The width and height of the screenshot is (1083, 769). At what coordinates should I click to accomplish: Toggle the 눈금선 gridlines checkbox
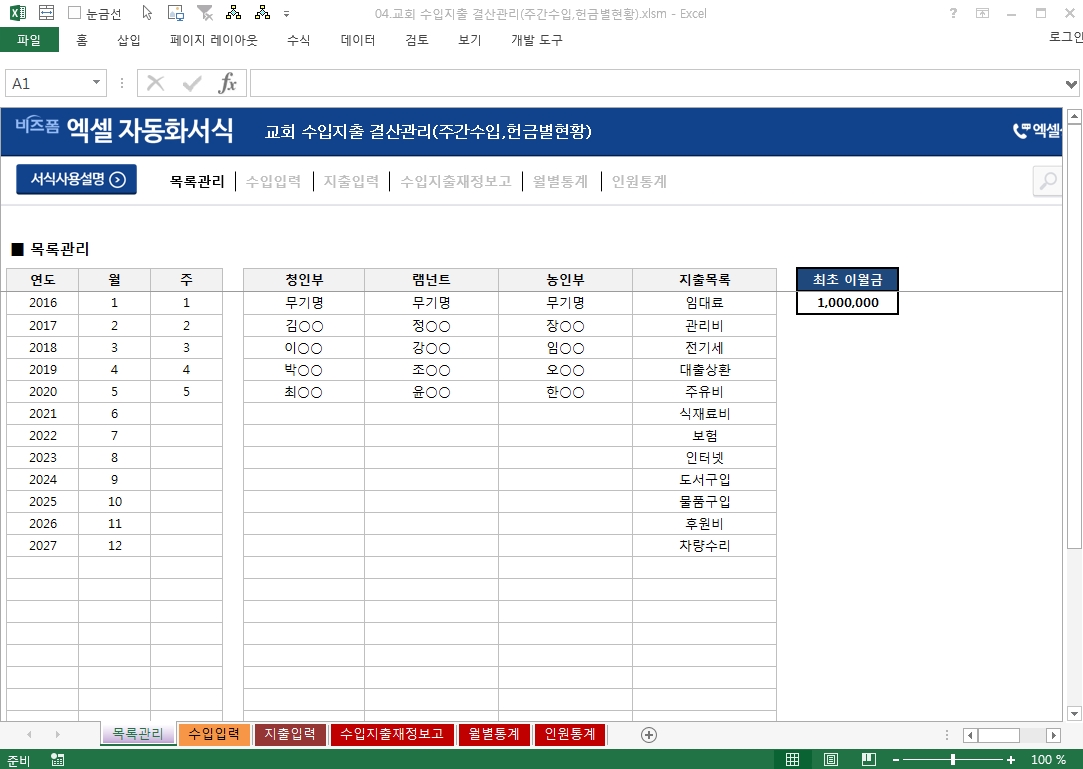point(75,14)
